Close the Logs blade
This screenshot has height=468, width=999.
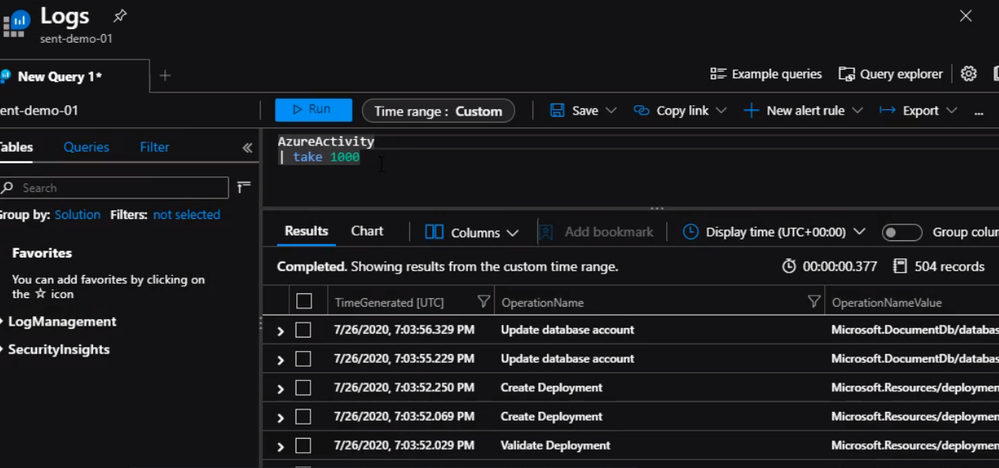[966, 16]
